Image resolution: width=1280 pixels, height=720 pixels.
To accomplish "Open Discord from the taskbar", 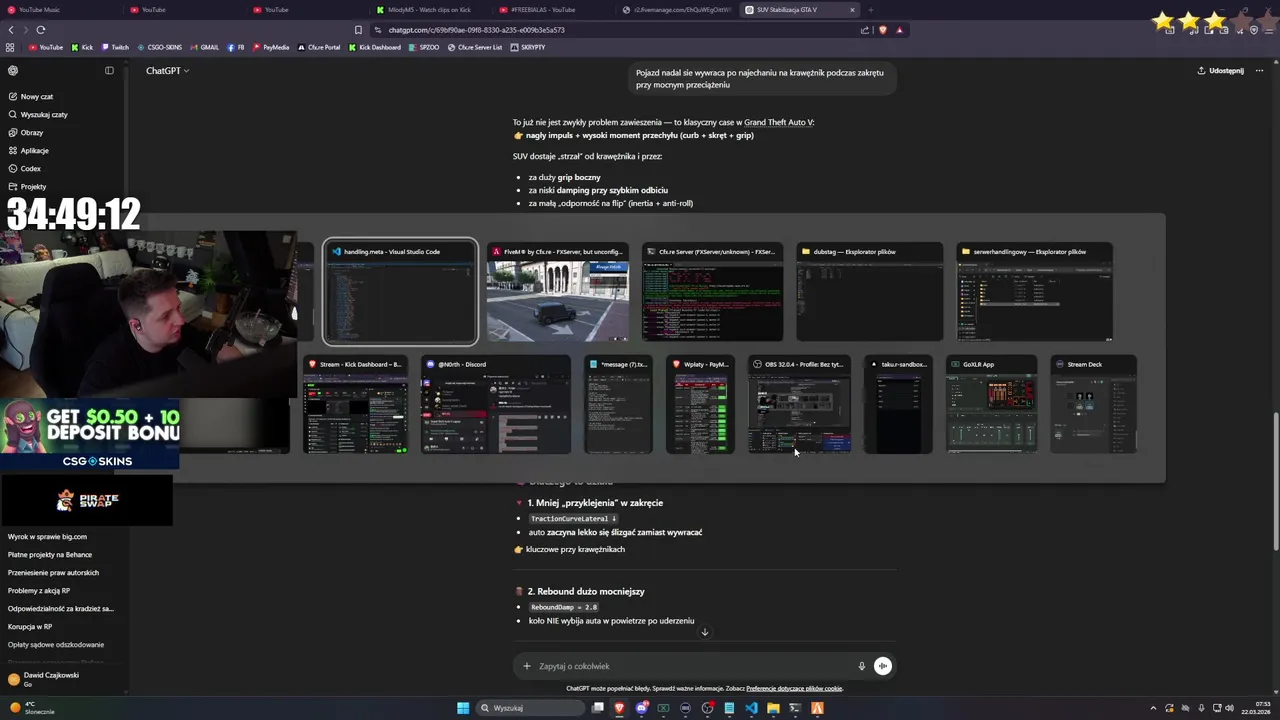I will pos(641,708).
